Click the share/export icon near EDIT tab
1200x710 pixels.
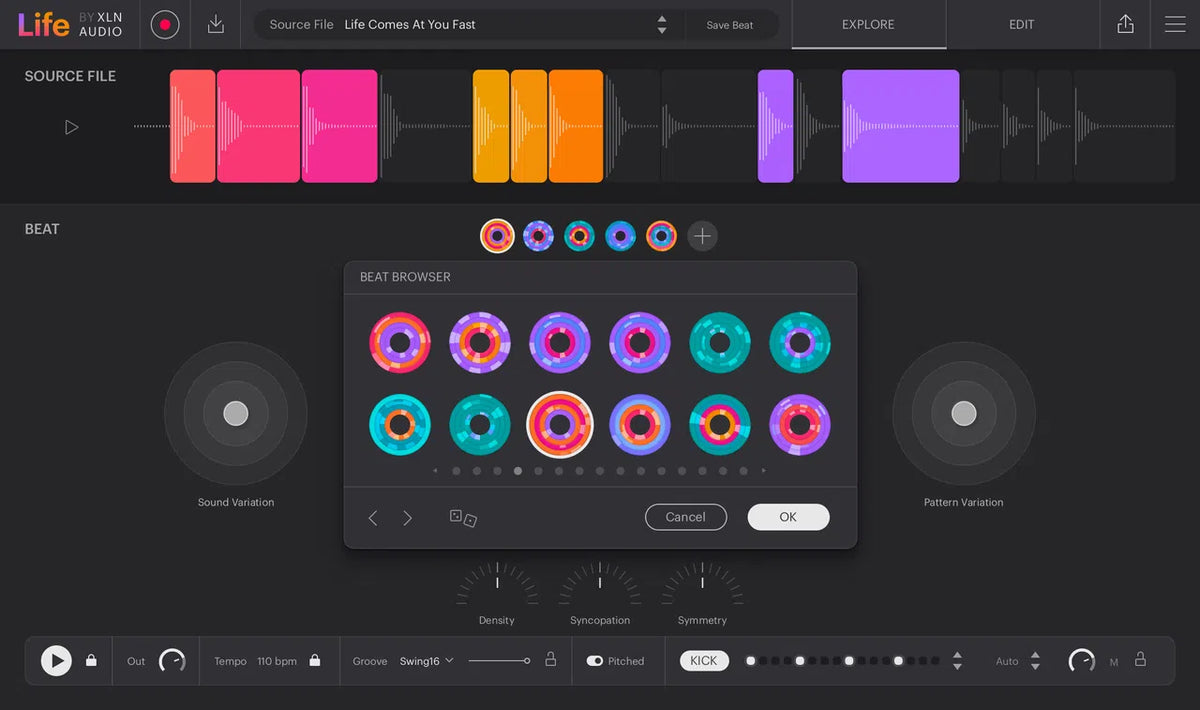tap(1125, 24)
